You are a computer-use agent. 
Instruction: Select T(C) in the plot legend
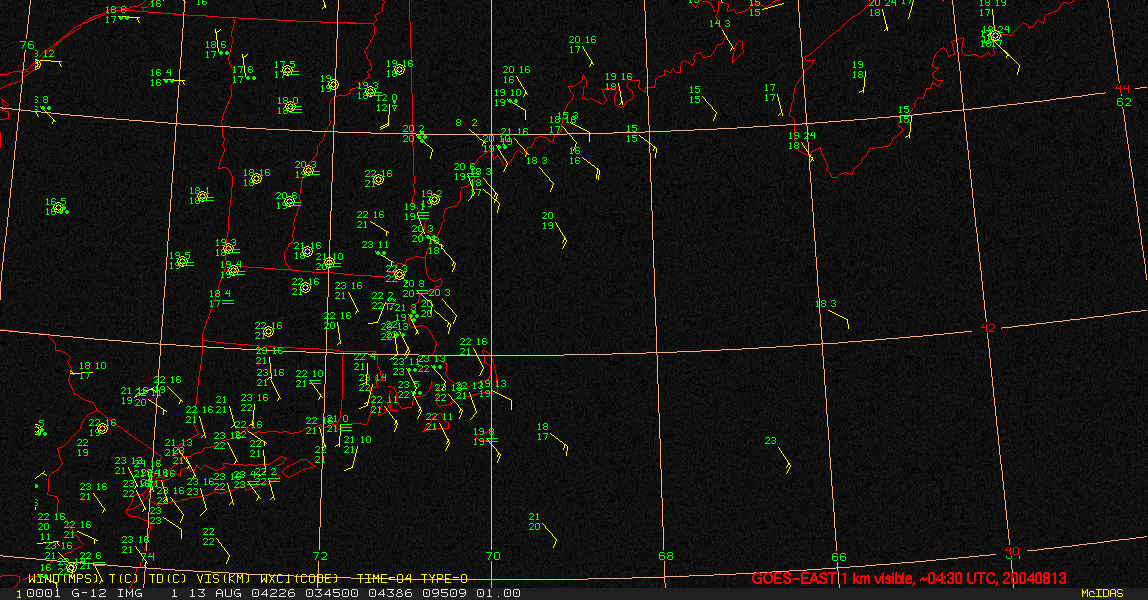(x=123, y=579)
